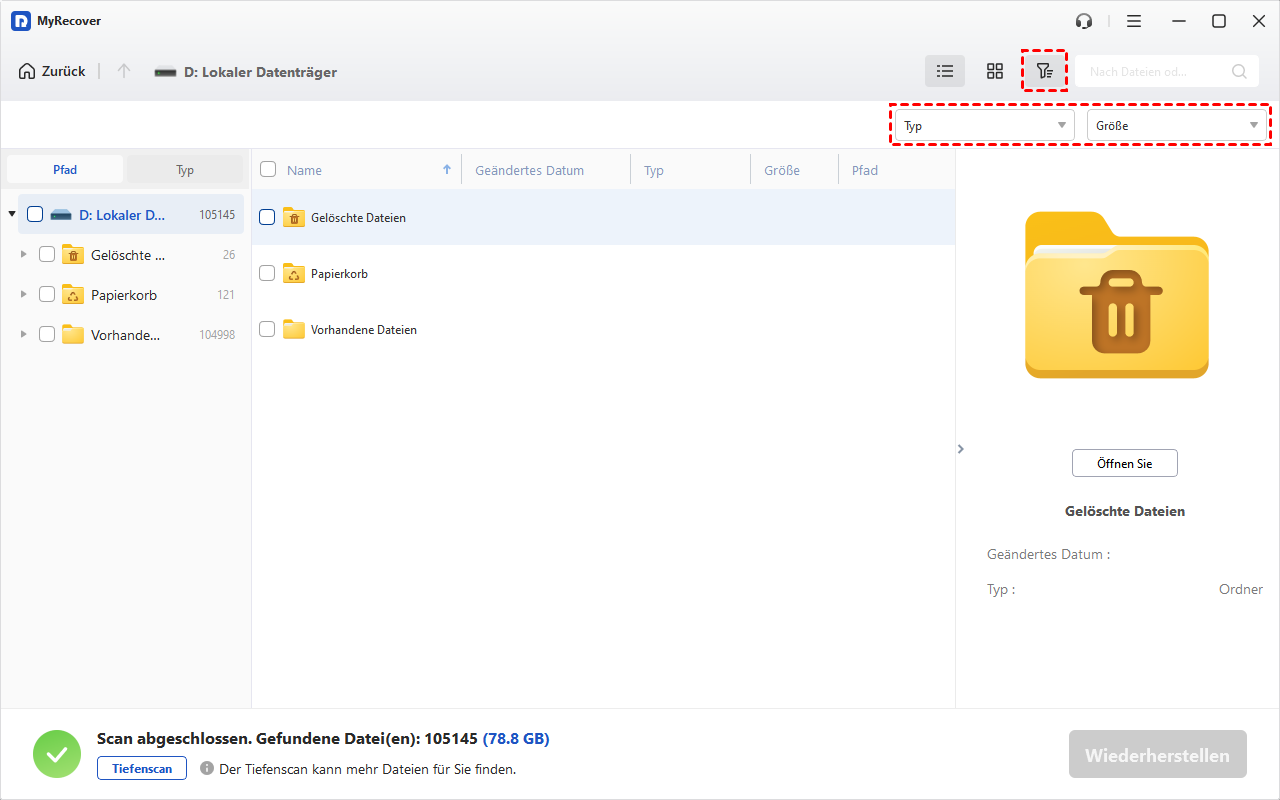Click the info icon beside Tiefenscan hint
The image size is (1280, 800).
207,769
